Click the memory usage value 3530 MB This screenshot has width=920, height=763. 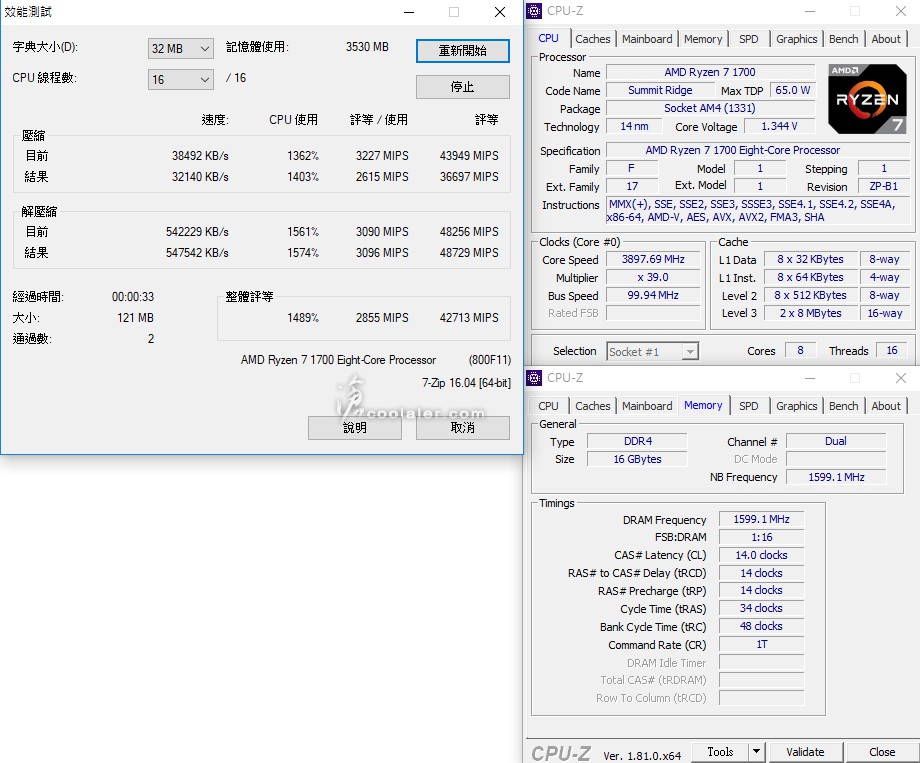click(367, 47)
